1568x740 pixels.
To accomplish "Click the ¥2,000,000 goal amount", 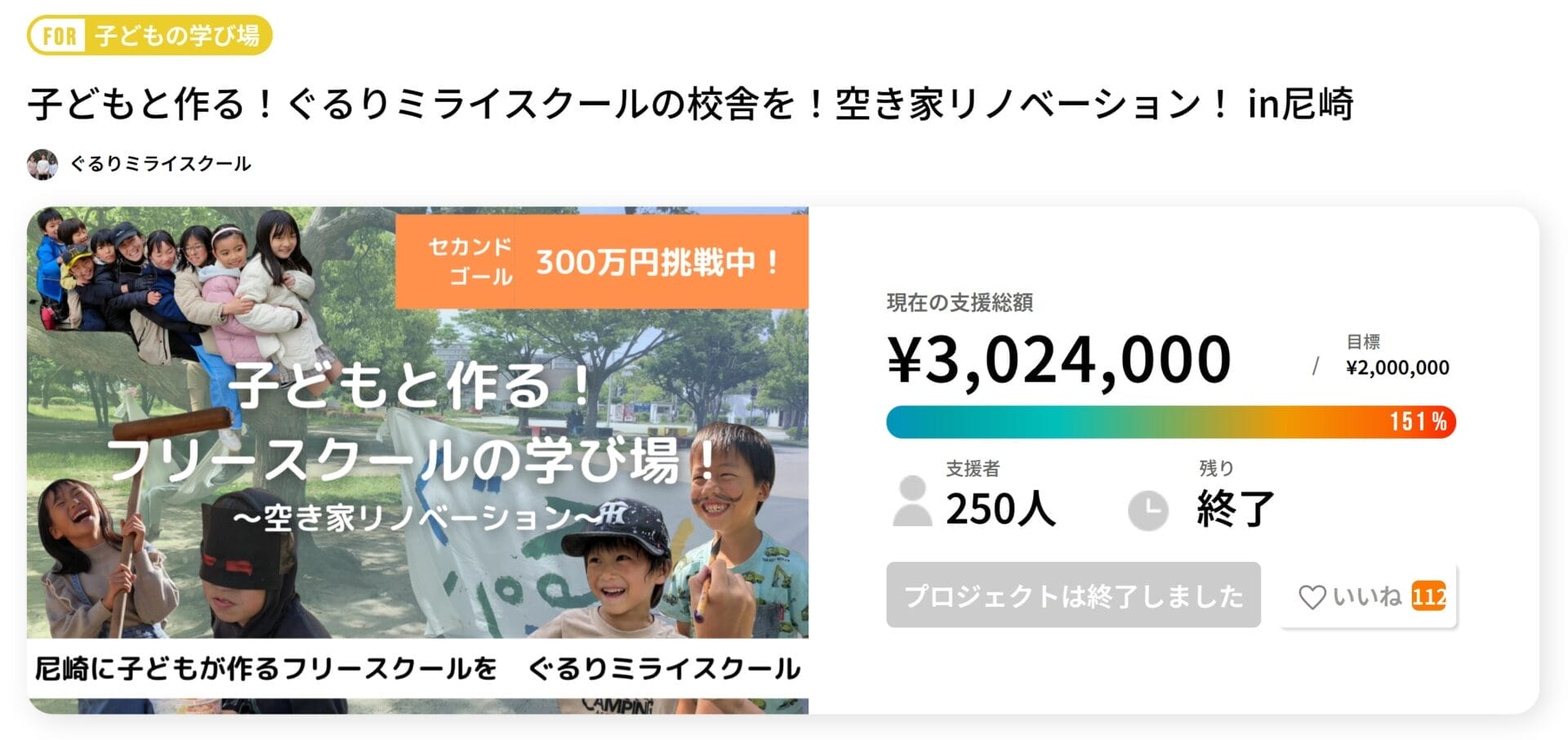I will click(1397, 368).
